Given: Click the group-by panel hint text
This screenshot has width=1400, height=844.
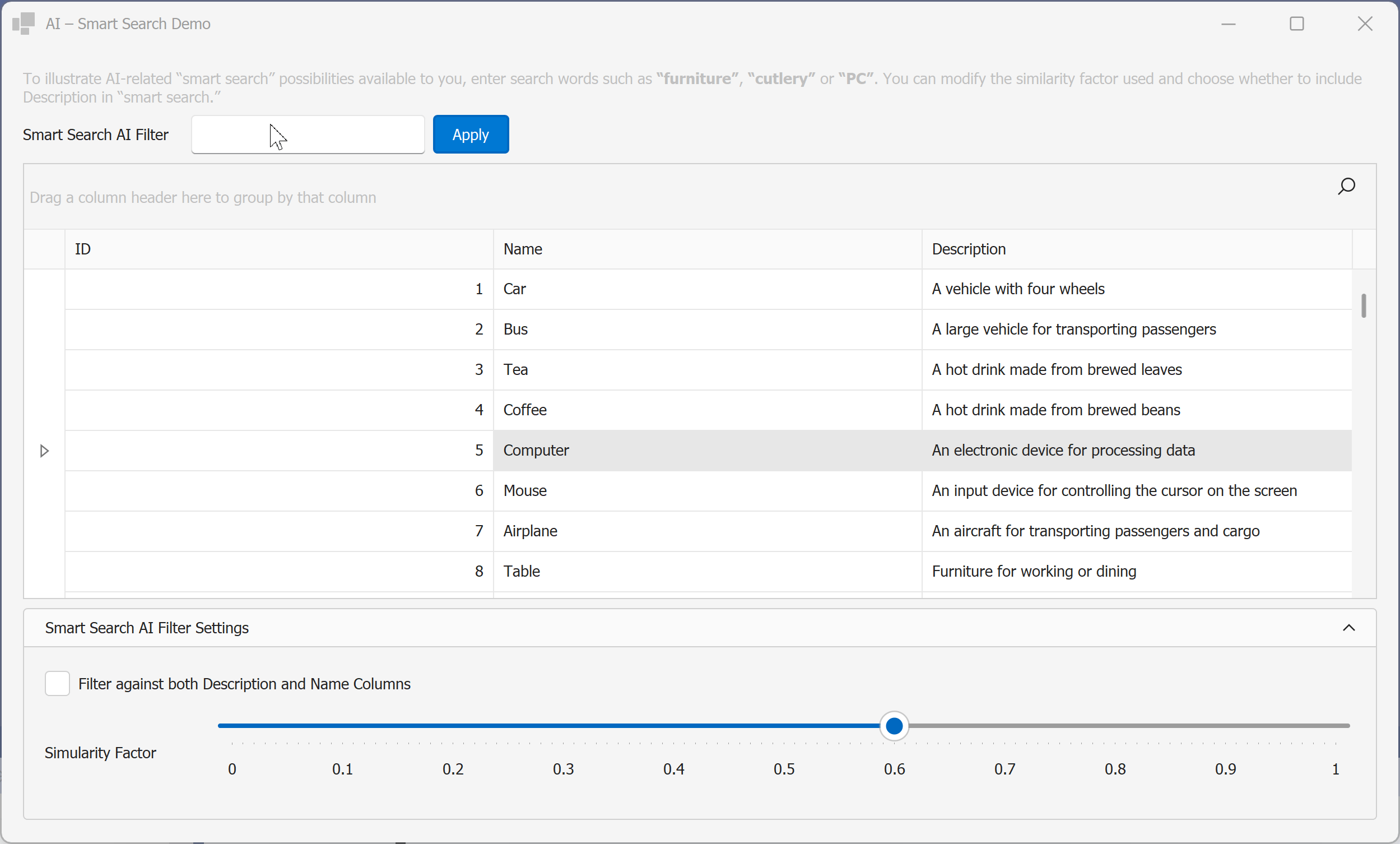Looking at the screenshot, I should [x=203, y=198].
